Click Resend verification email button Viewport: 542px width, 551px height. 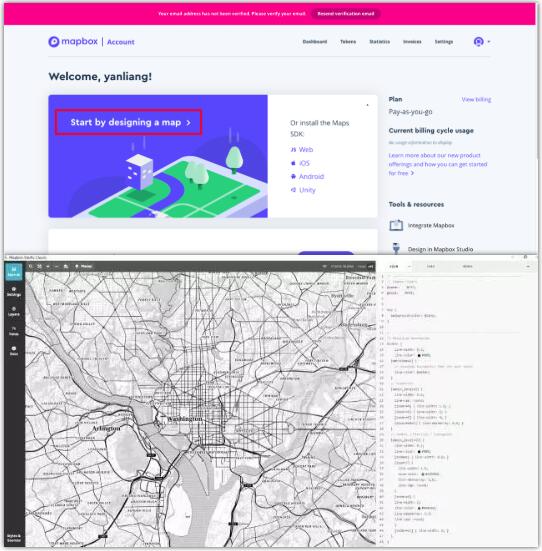[346, 14]
